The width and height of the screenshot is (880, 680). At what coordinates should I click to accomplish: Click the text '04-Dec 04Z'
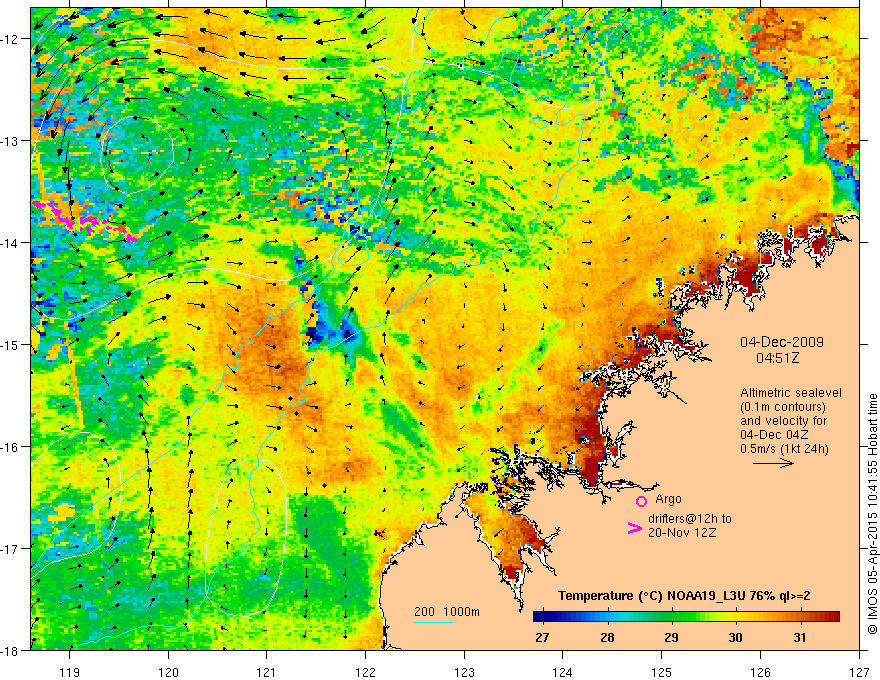tap(770, 435)
